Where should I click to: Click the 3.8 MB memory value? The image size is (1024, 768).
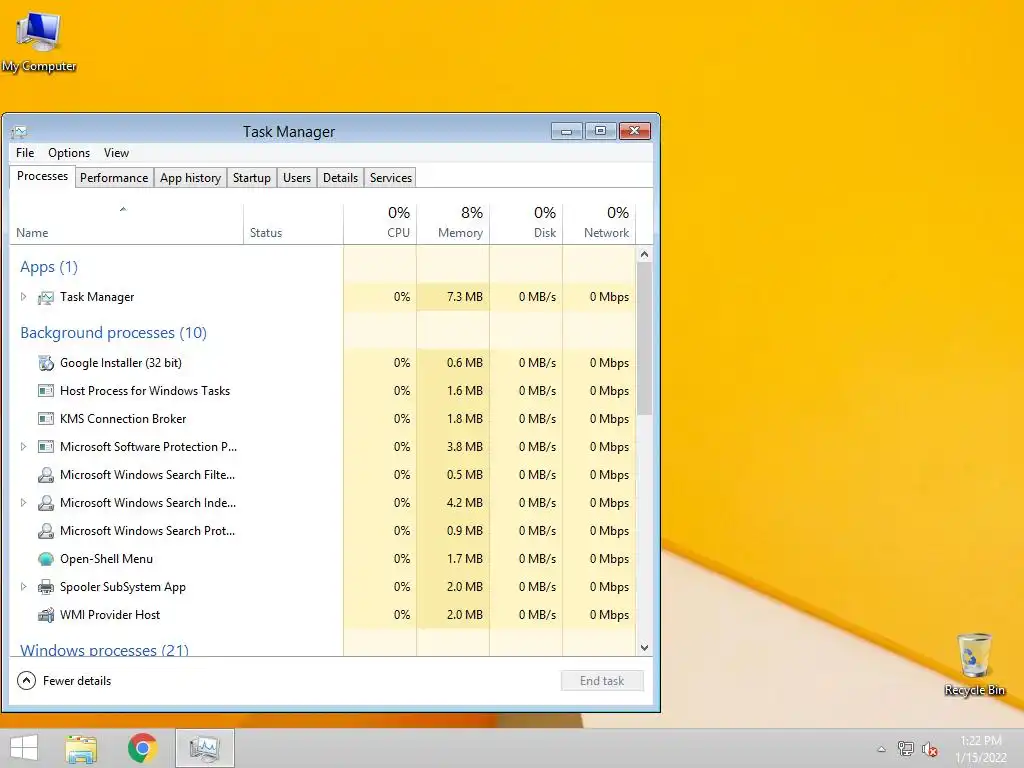[465, 447]
